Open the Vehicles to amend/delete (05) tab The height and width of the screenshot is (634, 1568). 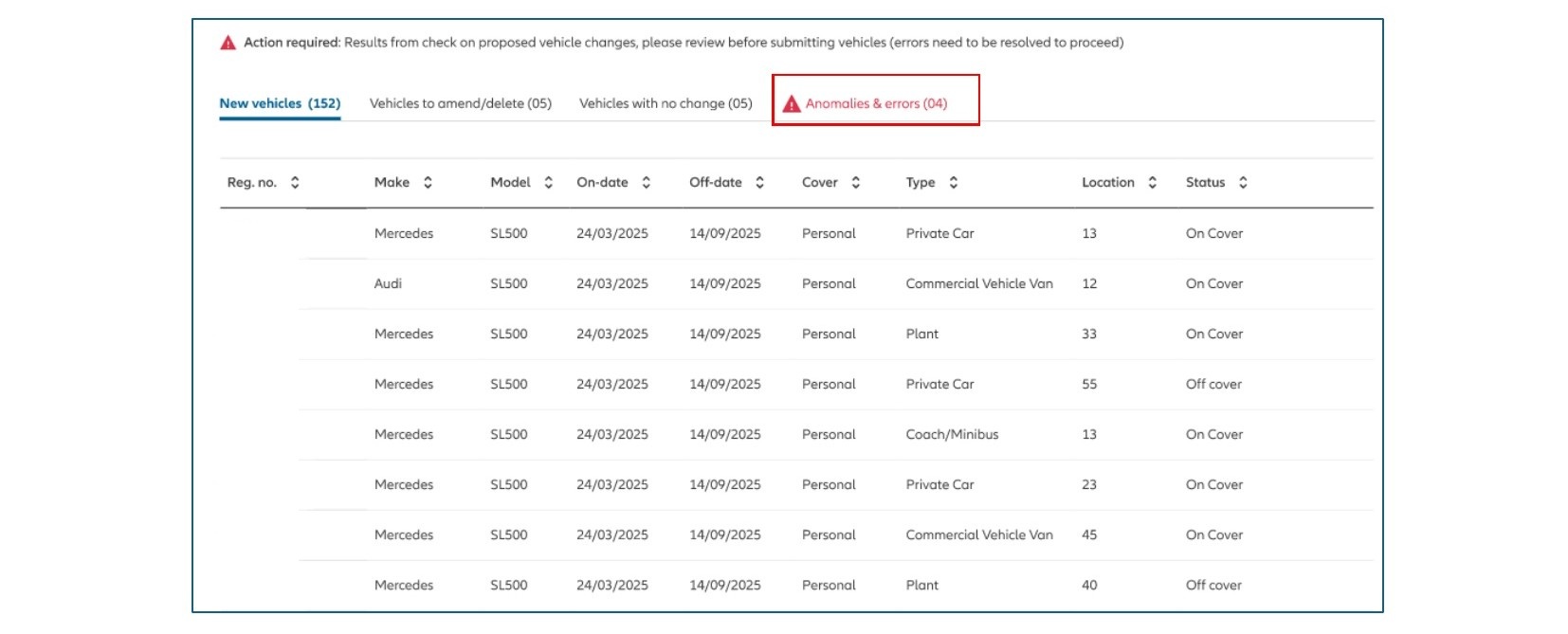click(x=461, y=103)
